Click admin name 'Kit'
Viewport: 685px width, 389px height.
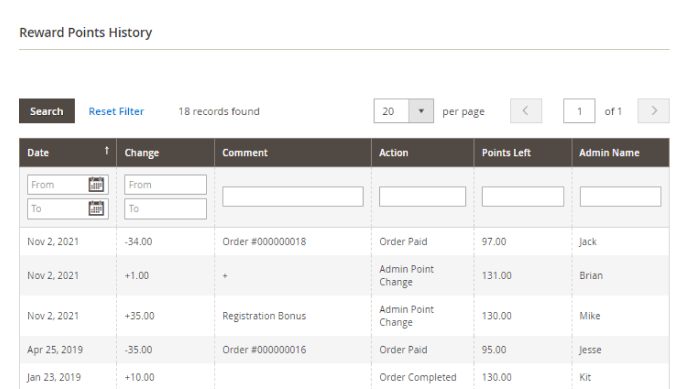[585, 377]
